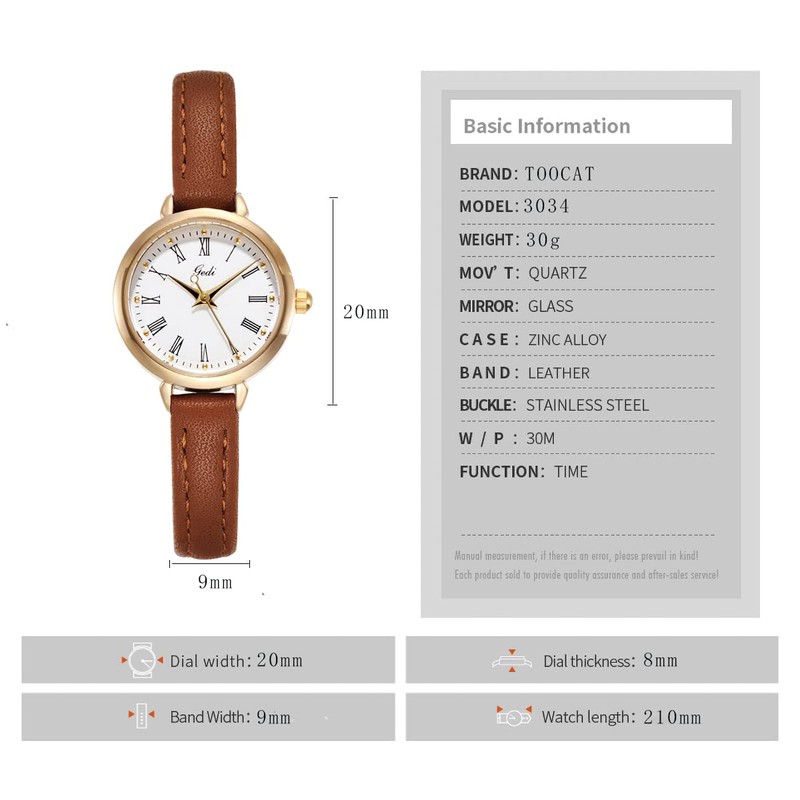Click the MODEL: 3034 row

[x=587, y=207]
